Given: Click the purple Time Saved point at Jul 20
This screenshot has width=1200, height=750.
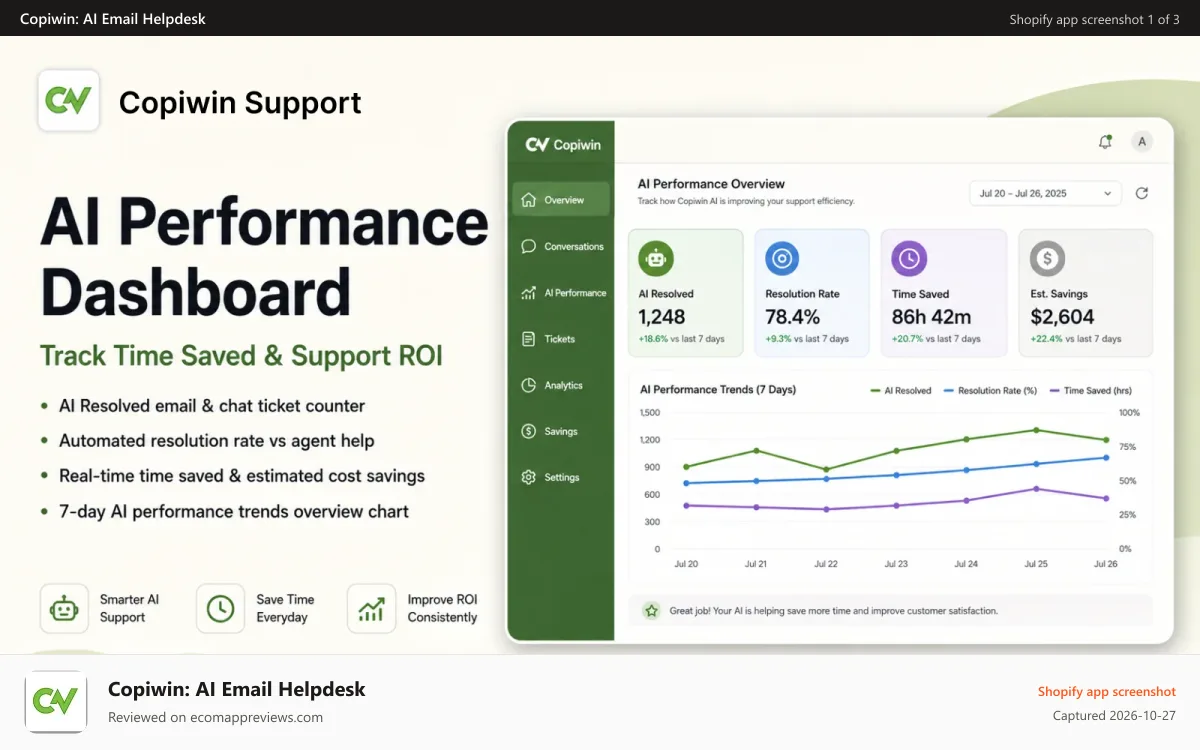Looking at the screenshot, I should click(686, 505).
